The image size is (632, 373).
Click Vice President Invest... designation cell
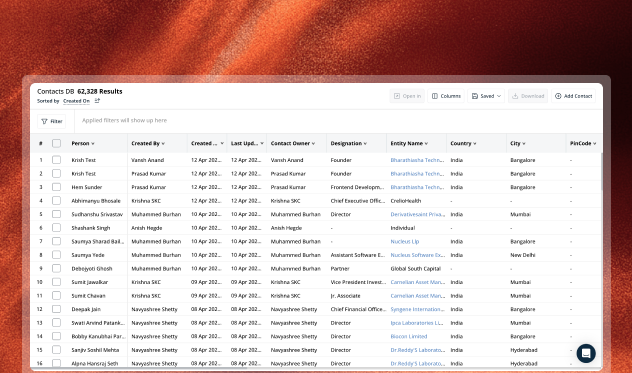click(358, 282)
